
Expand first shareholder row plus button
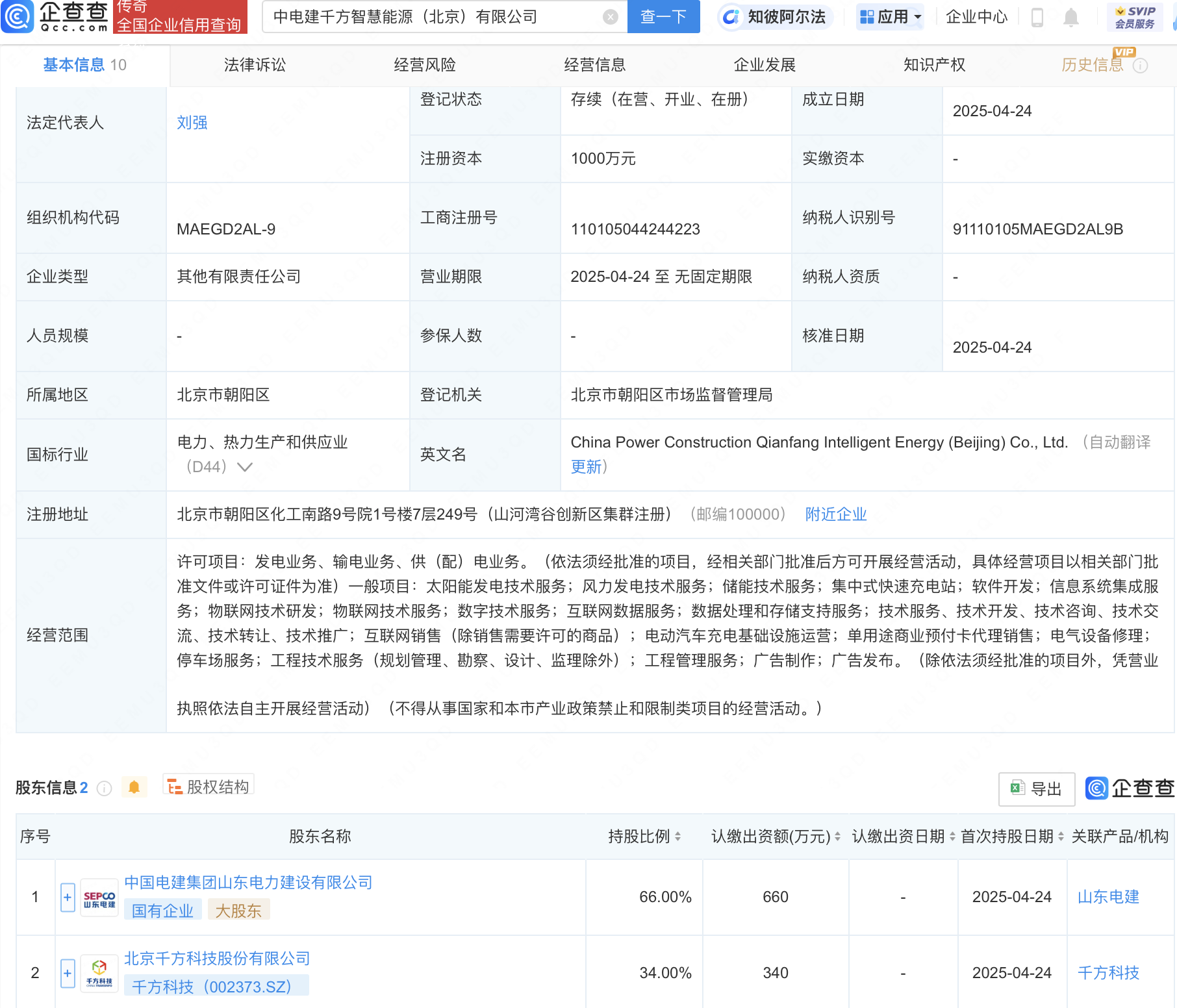click(x=68, y=898)
